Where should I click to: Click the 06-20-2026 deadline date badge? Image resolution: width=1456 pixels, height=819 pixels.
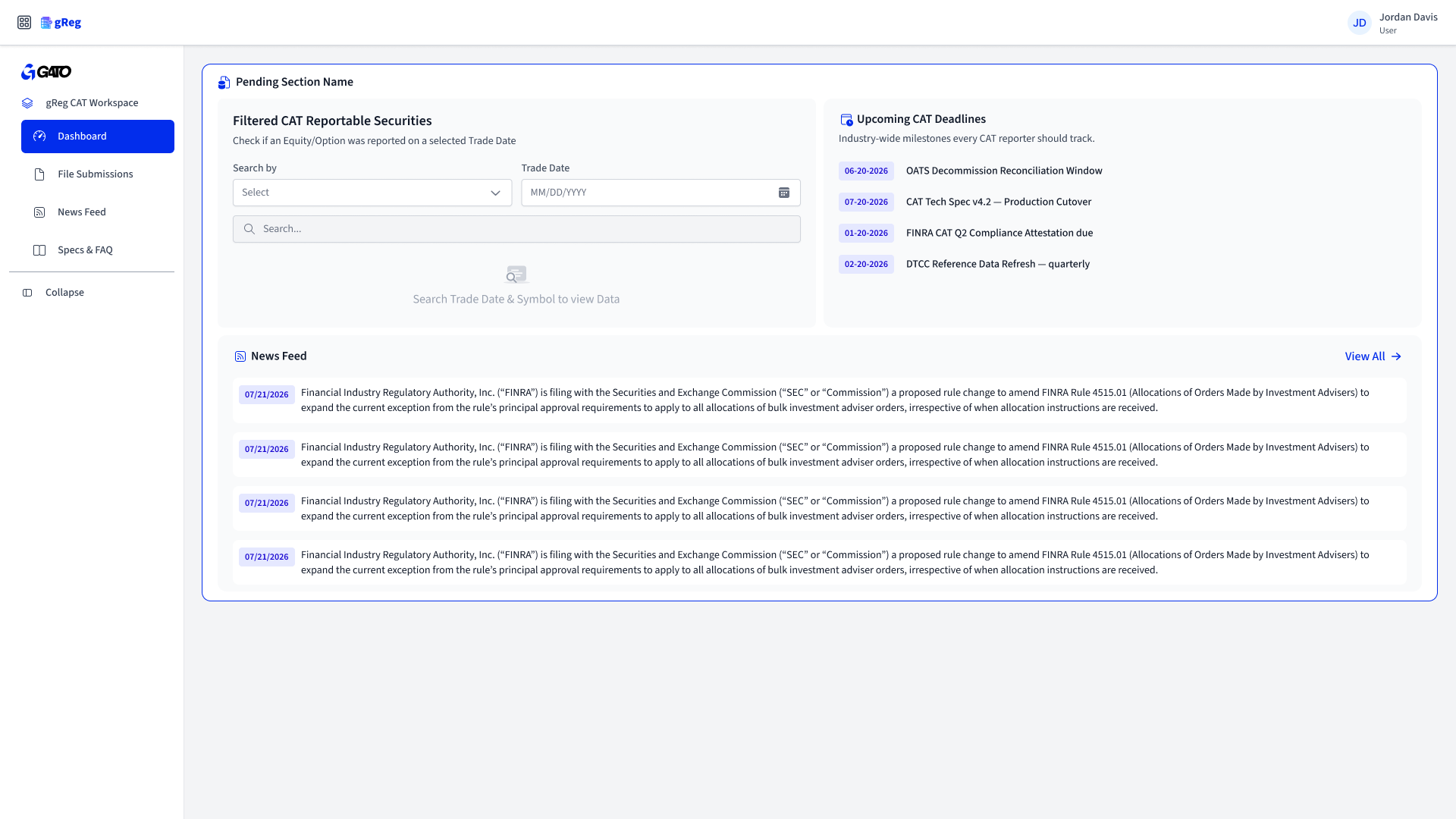click(x=866, y=171)
